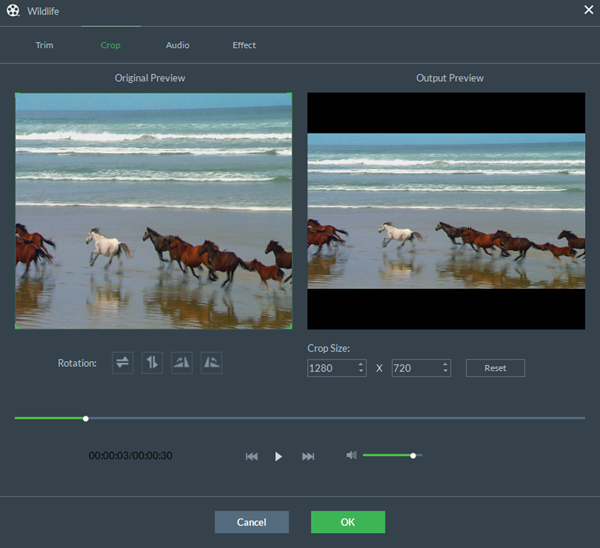Click the video progress slider handle
Screen dimensions: 600x548
(86, 419)
